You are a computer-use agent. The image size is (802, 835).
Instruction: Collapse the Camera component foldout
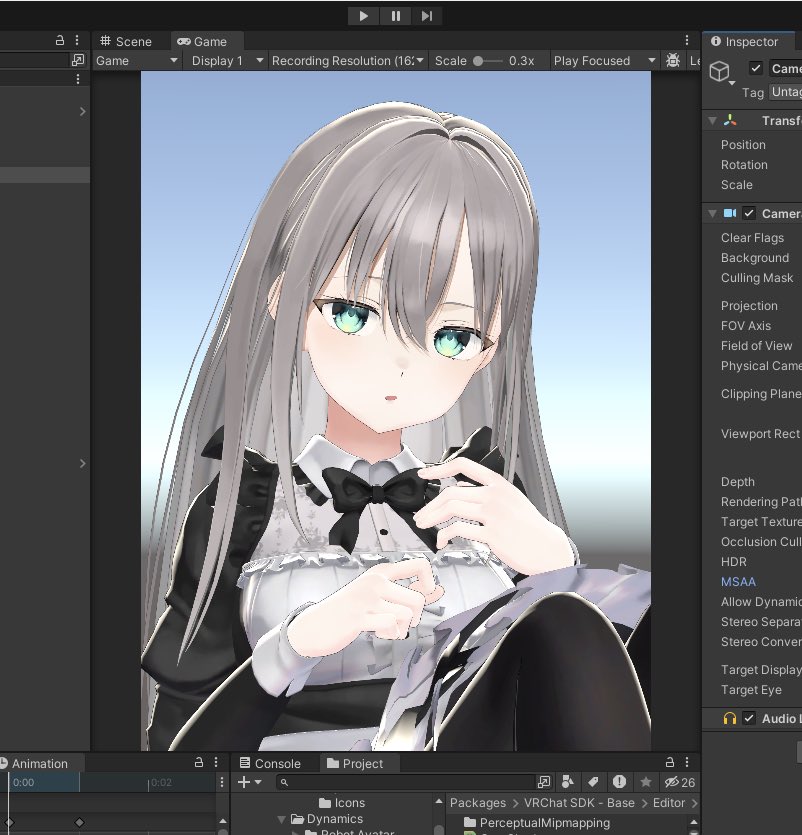tap(713, 214)
